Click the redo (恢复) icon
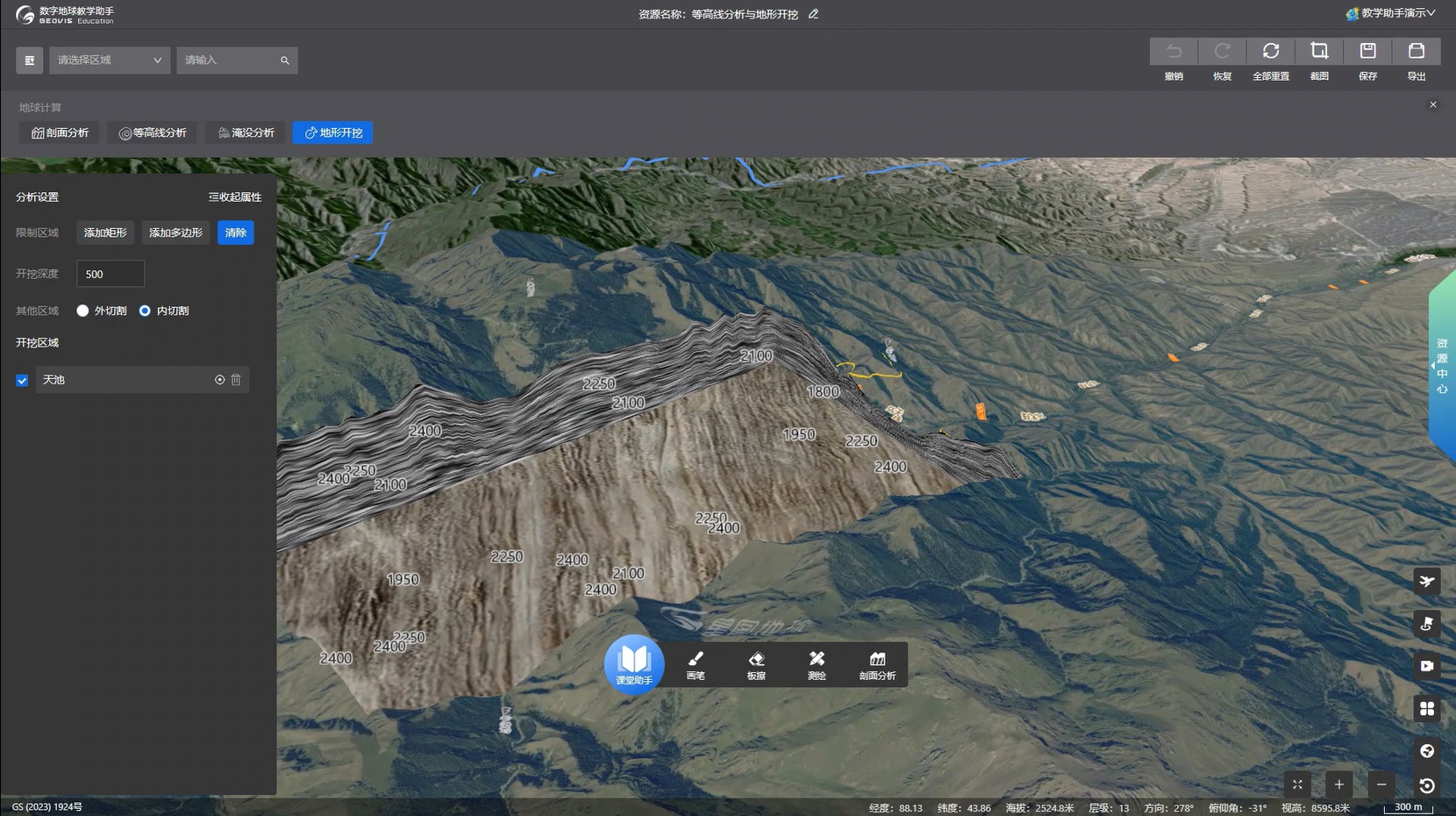Viewport: 1456px width, 816px height. coord(1222,51)
